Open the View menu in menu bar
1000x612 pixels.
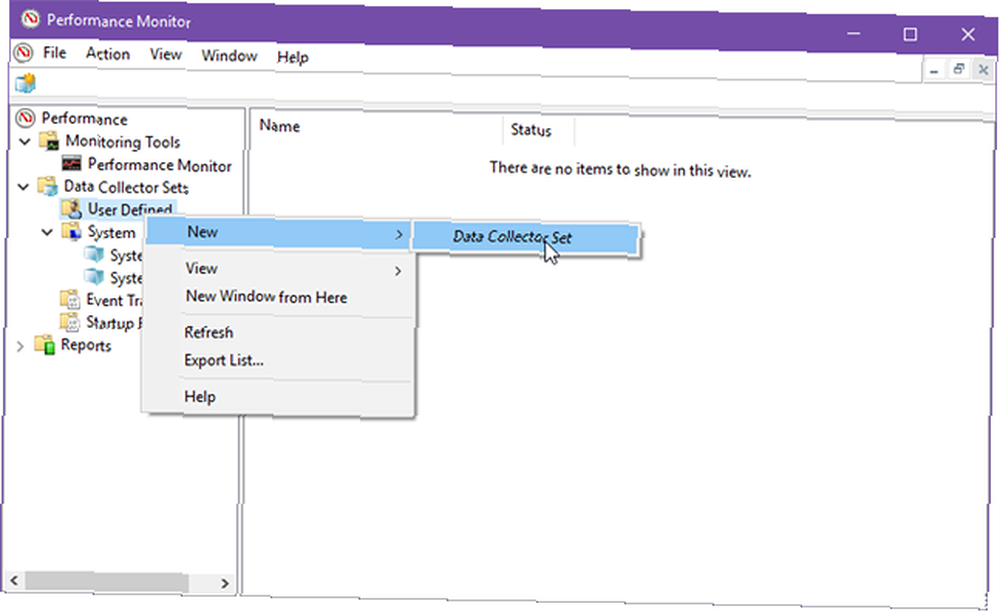(x=166, y=55)
